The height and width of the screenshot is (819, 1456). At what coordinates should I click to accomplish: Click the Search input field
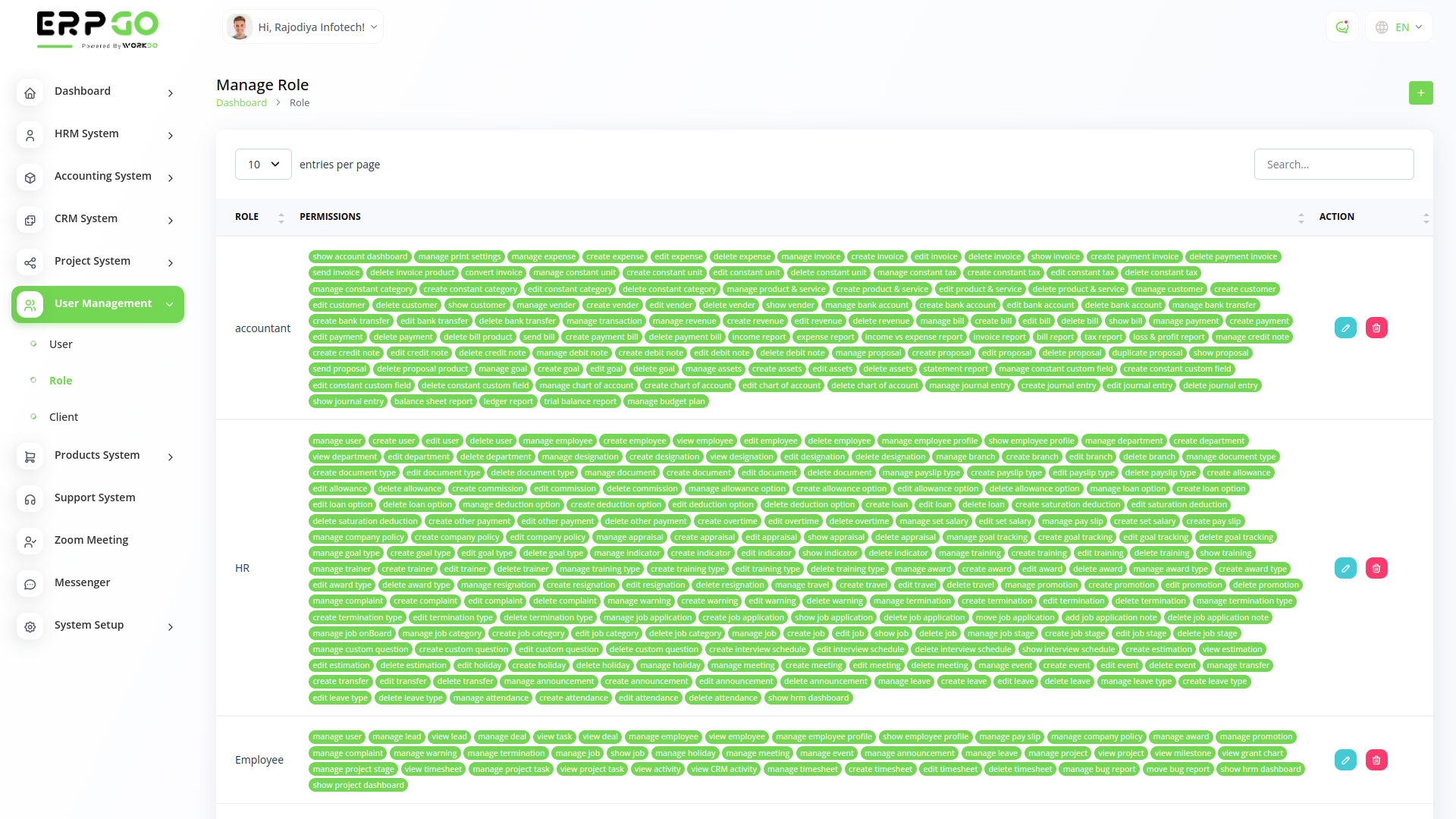click(x=1333, y=165)
